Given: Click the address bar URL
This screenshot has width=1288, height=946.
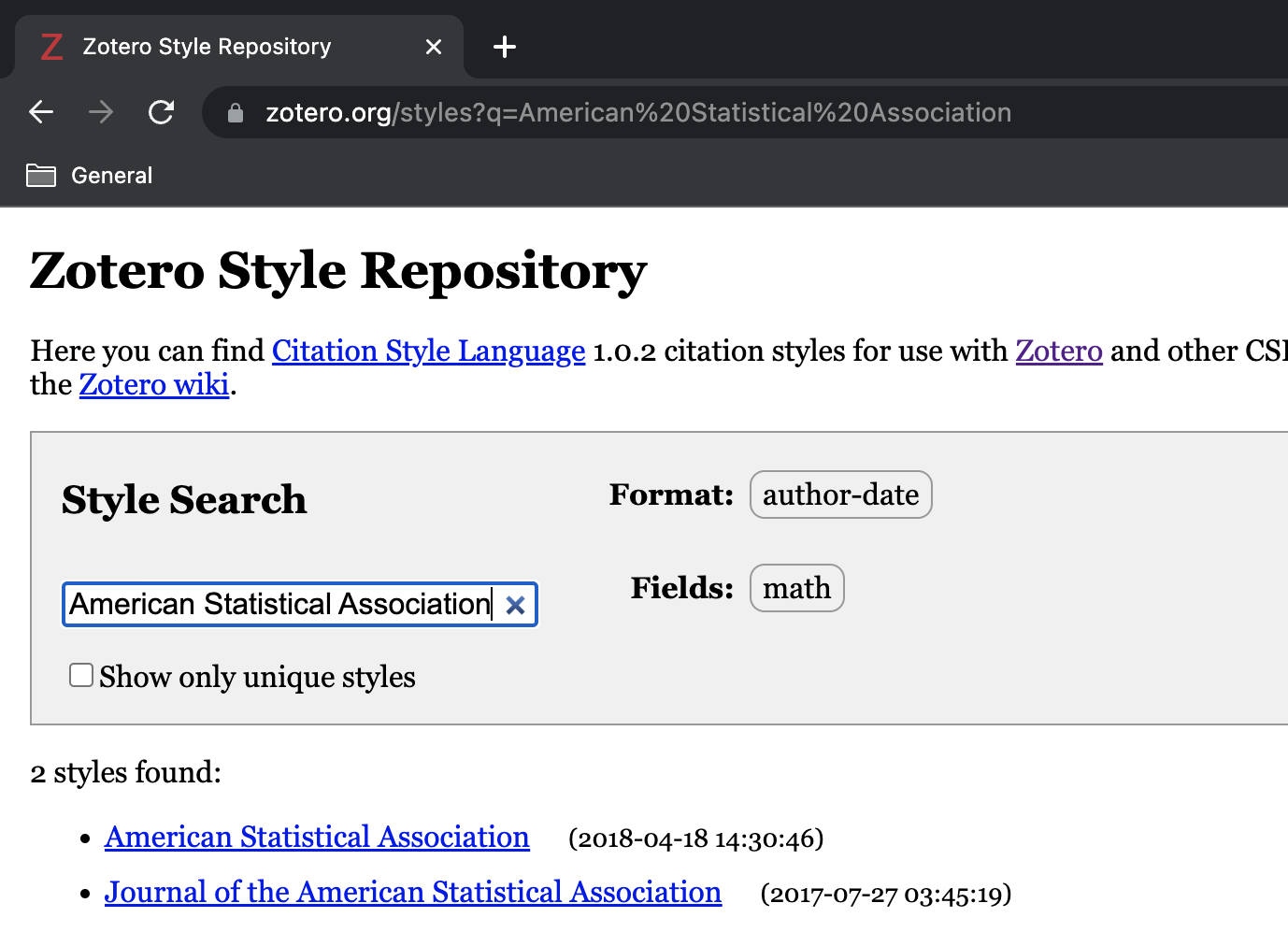Looking at the screenshot, I should click(x=638, y=113).
